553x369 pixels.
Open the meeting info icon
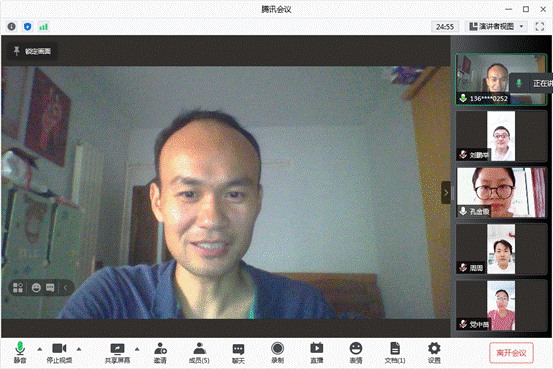(12, 26)
